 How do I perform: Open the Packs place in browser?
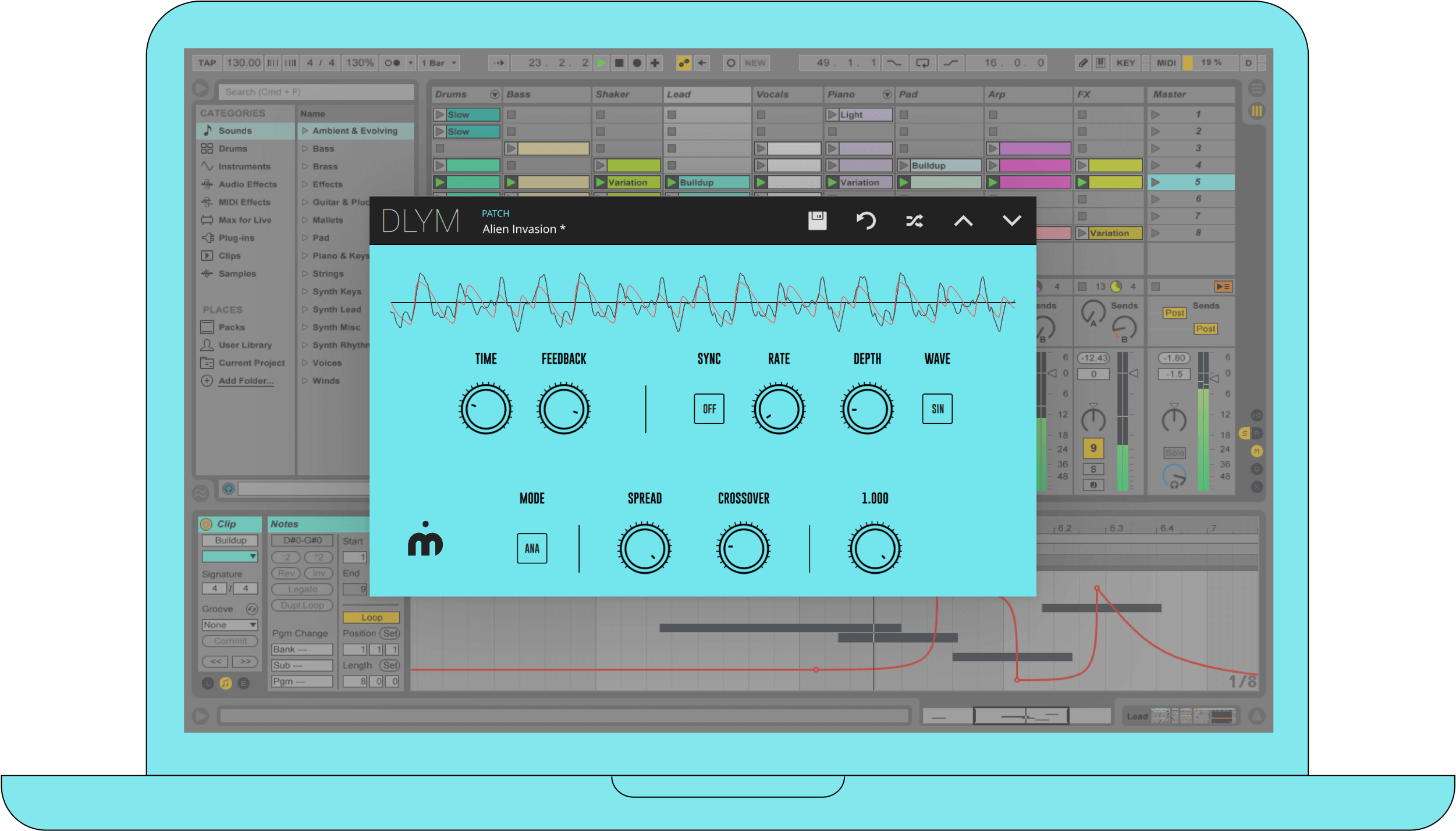coord(245,327)
